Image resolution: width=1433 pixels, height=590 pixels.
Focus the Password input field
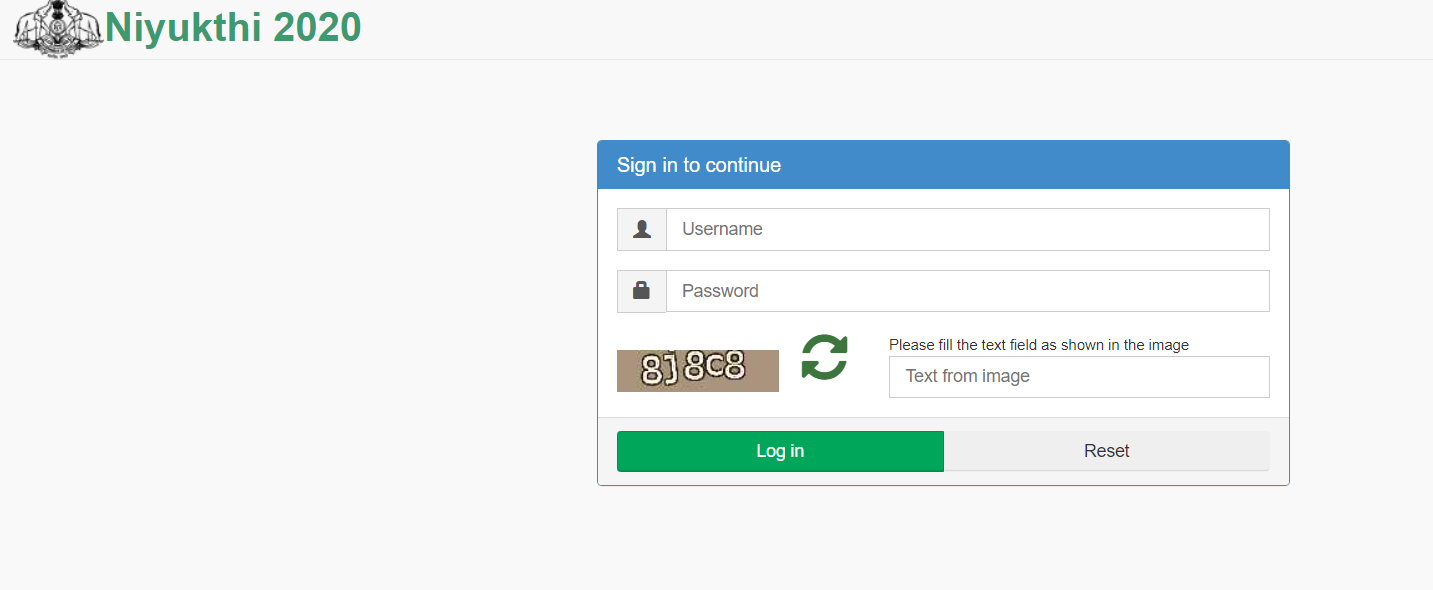tap(968, 291)
